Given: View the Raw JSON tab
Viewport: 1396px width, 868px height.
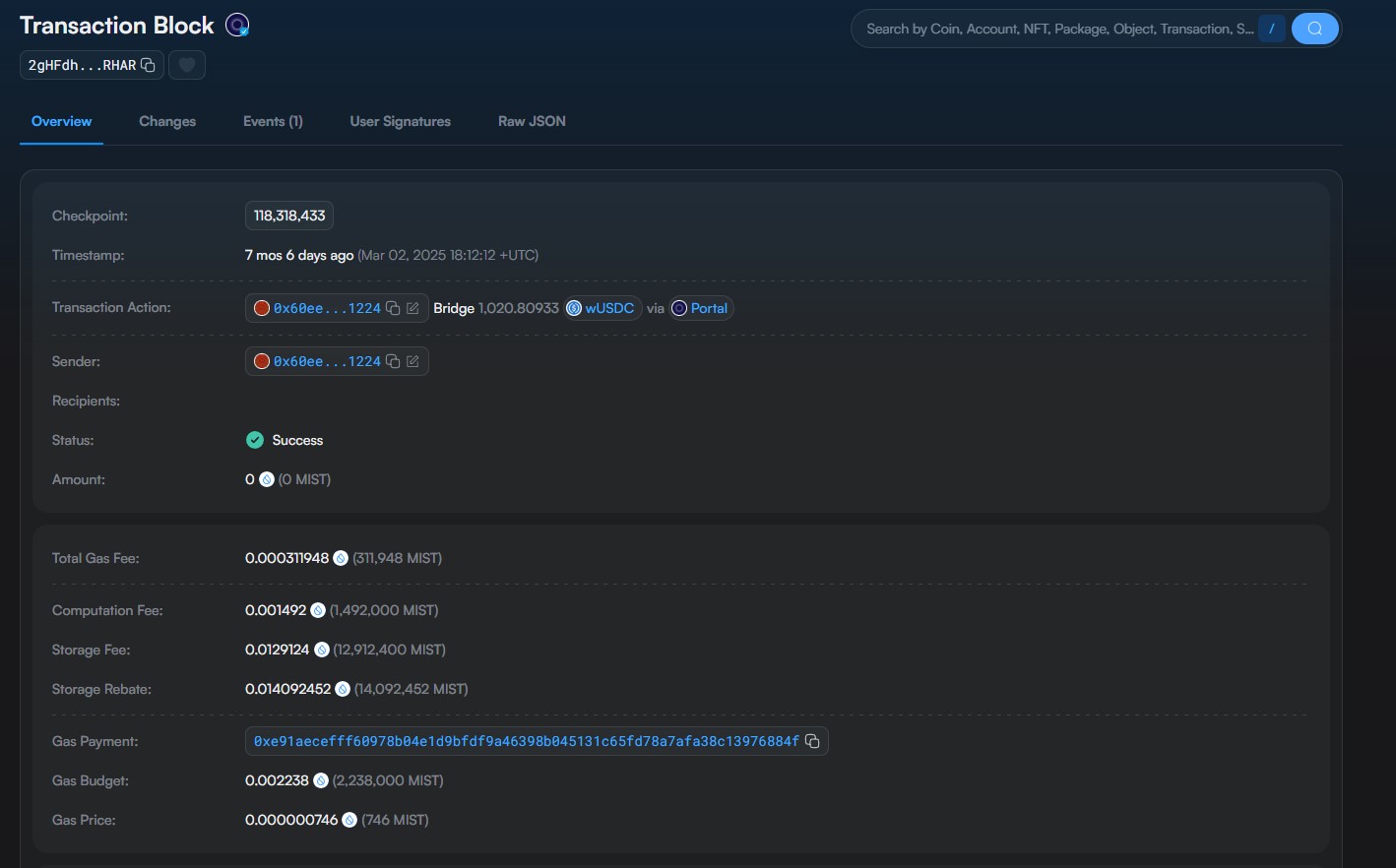Looking at the screenshot, I should click(532, 121).
